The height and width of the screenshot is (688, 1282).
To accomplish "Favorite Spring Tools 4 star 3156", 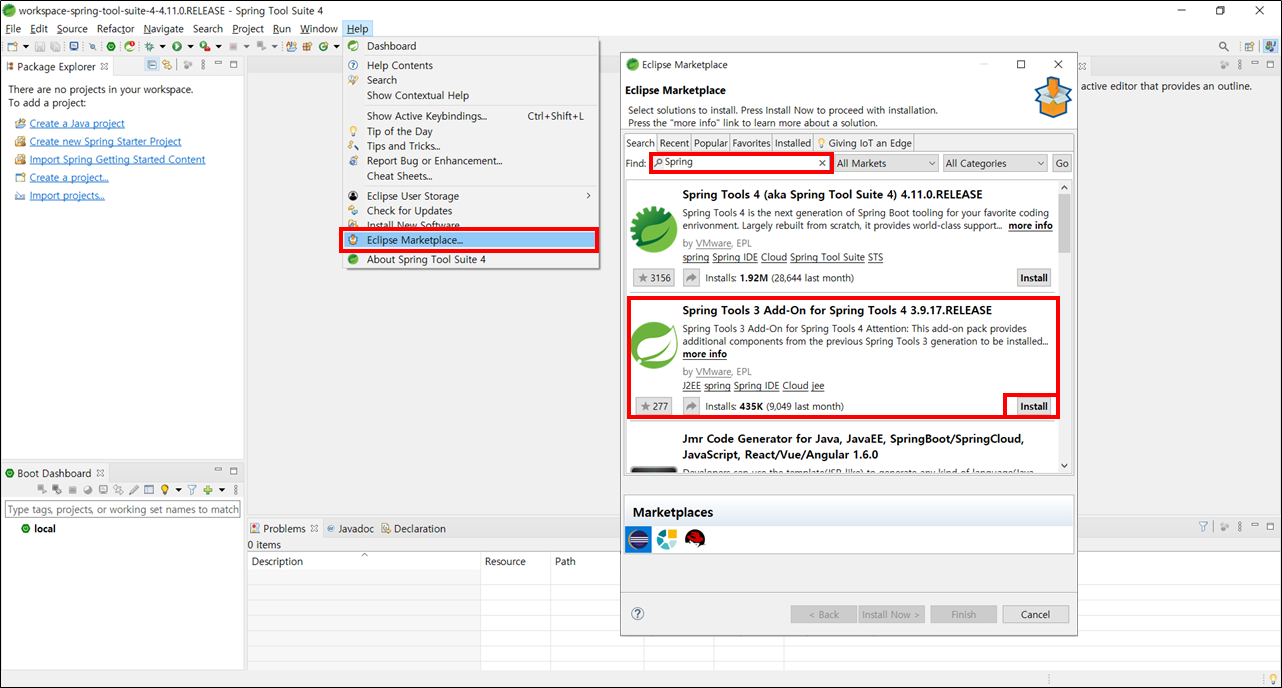I will 654,278.
